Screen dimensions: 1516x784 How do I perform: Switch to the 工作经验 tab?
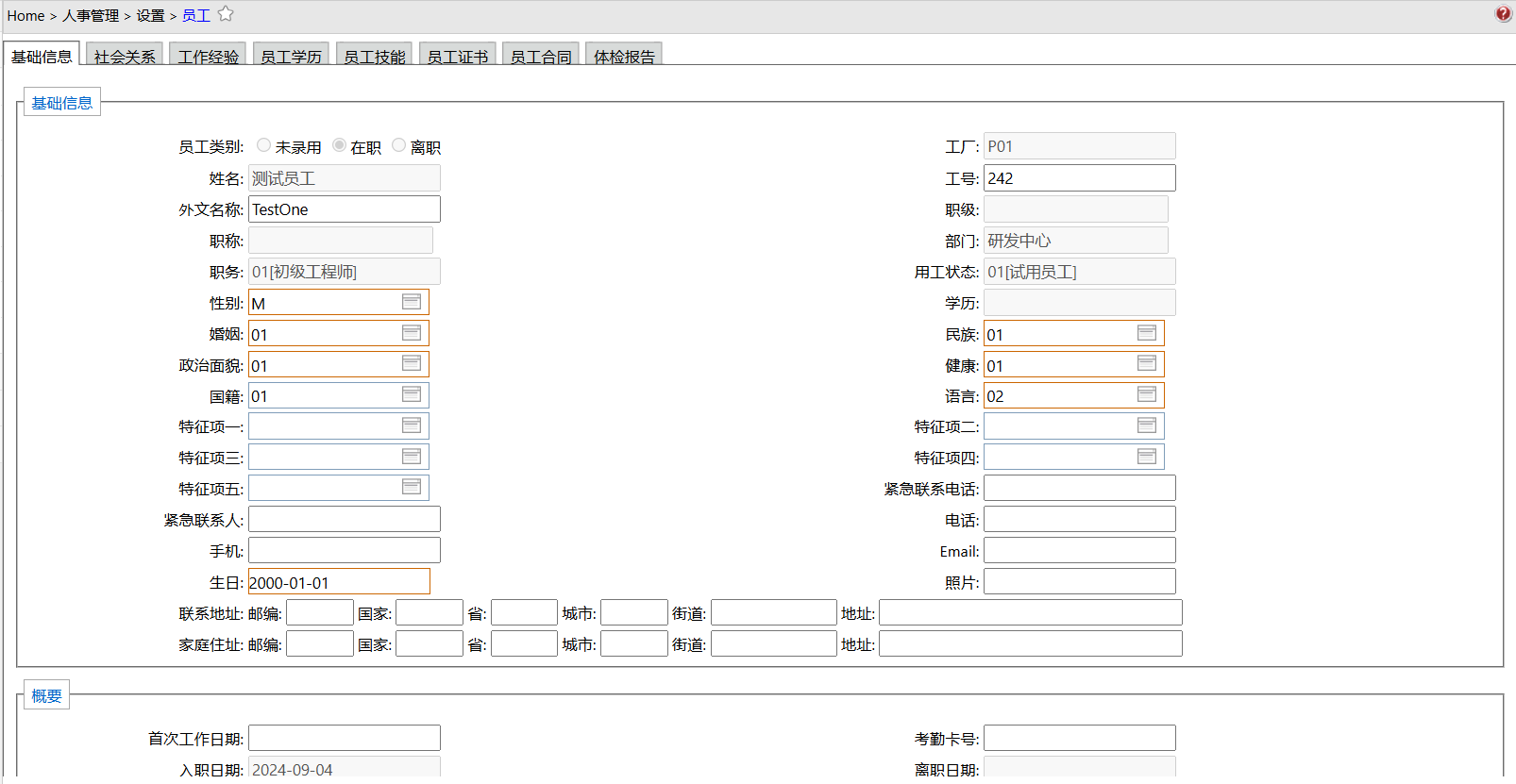point(209,56)
